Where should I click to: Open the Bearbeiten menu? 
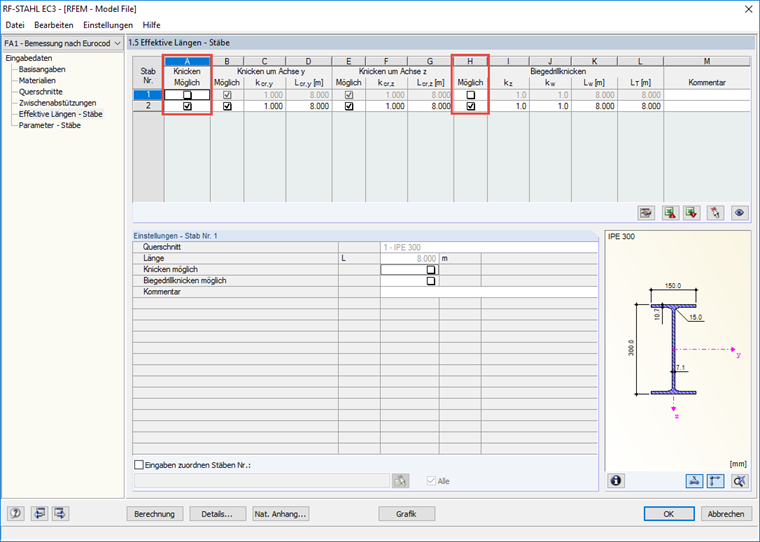[54, 25]
